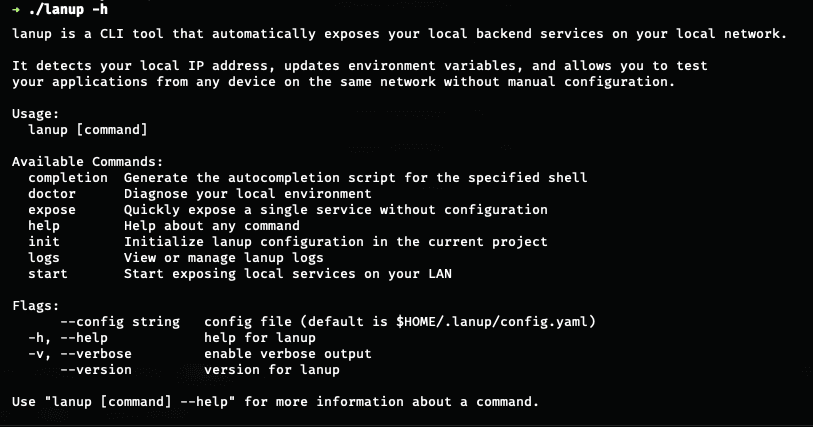This screenshot has height=427, width=813.
Task: Click the Available Commands: heading
Action: point(87,161)
